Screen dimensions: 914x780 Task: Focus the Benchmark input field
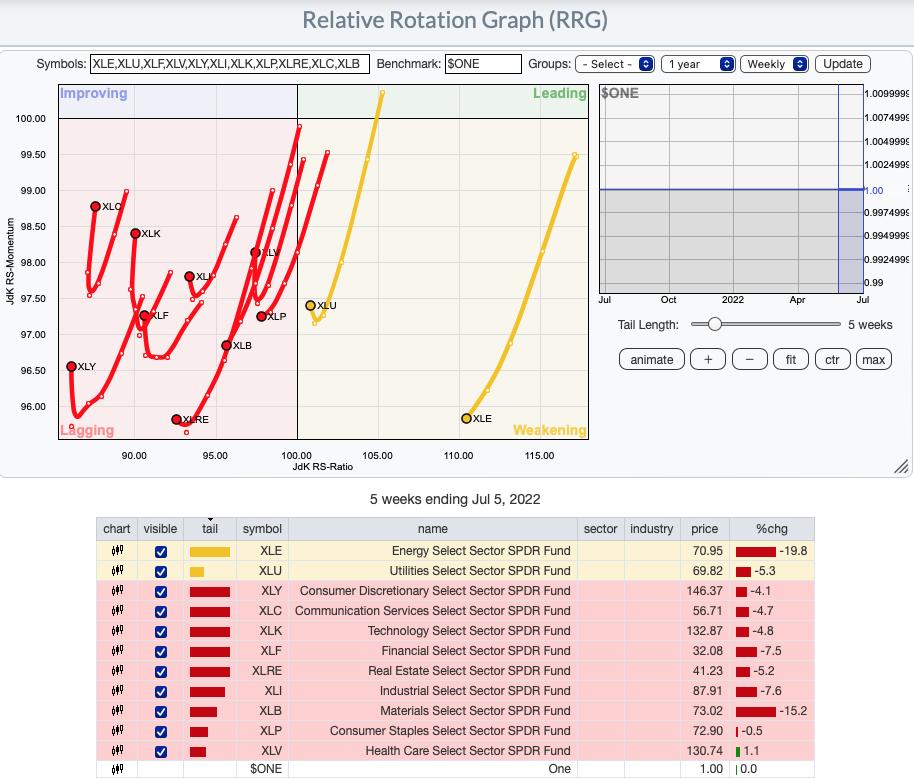point(483,64)
